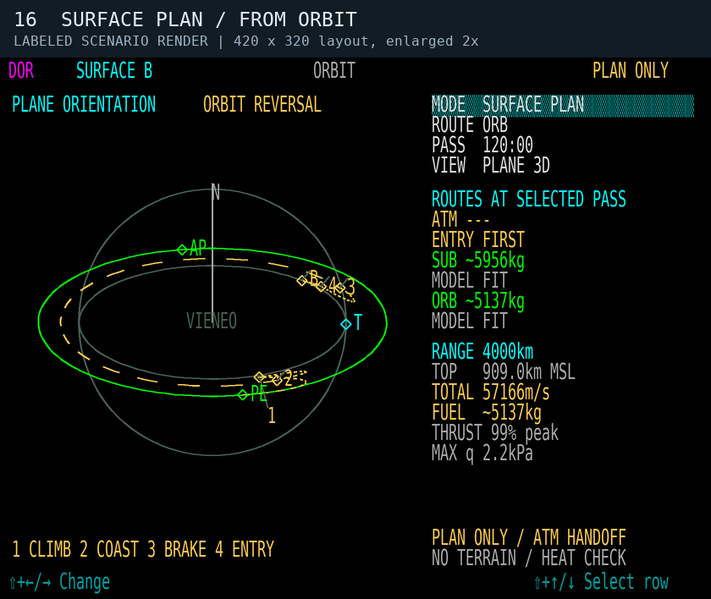This screenshot has width=711, height=599.
Task: Click the ORBIT header label
Action: point(334,71)
